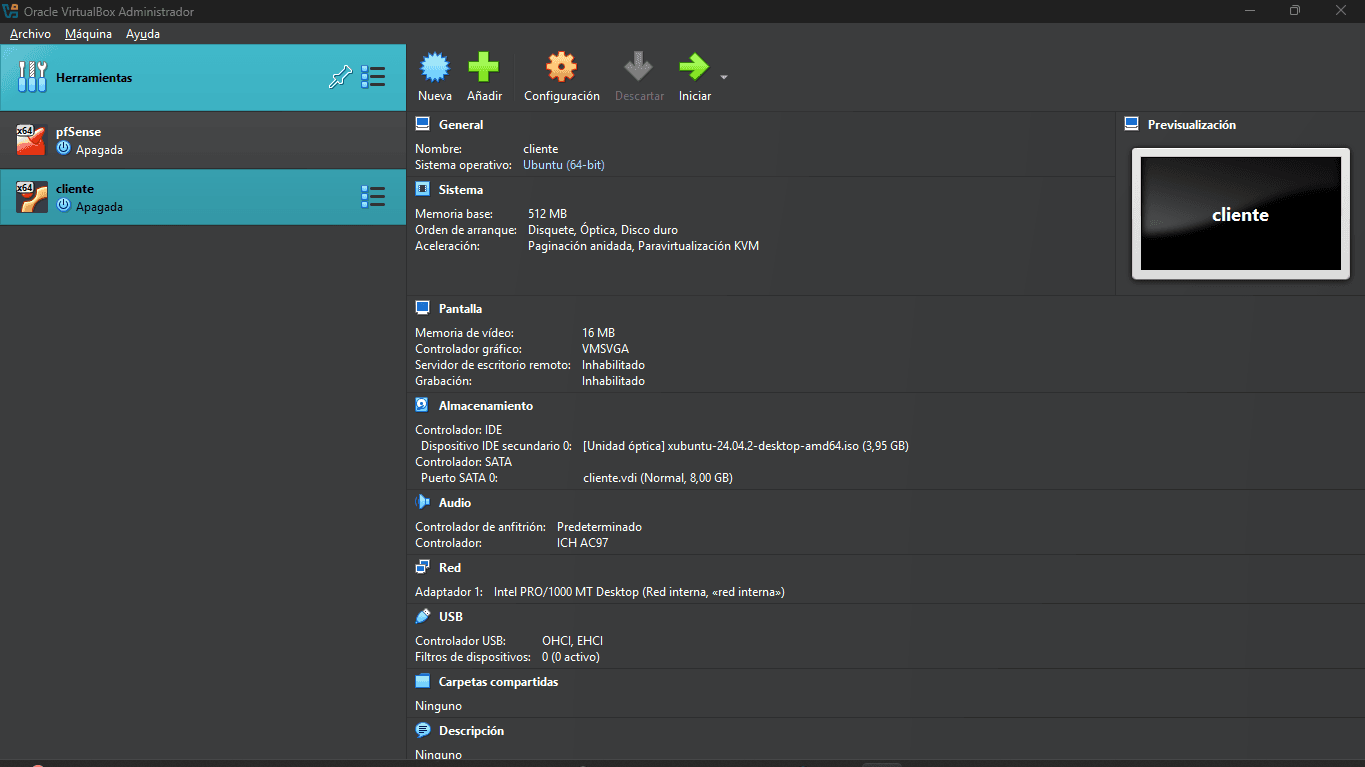Click the Descripción speech bubble icon
The image size is (1365, 767).
click(422, 730)
